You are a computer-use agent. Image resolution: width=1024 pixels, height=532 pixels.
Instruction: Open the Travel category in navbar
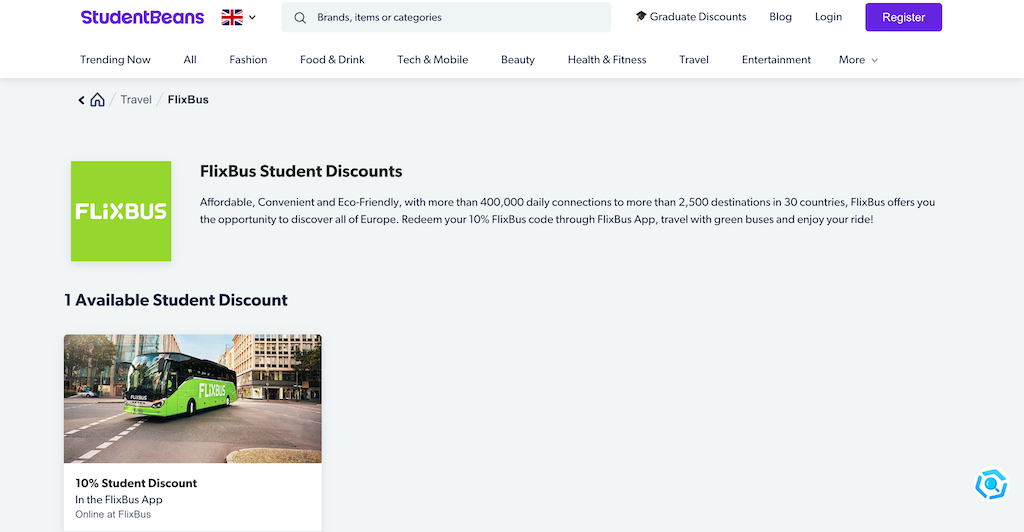pyautogui.click(x=694, y=59)
